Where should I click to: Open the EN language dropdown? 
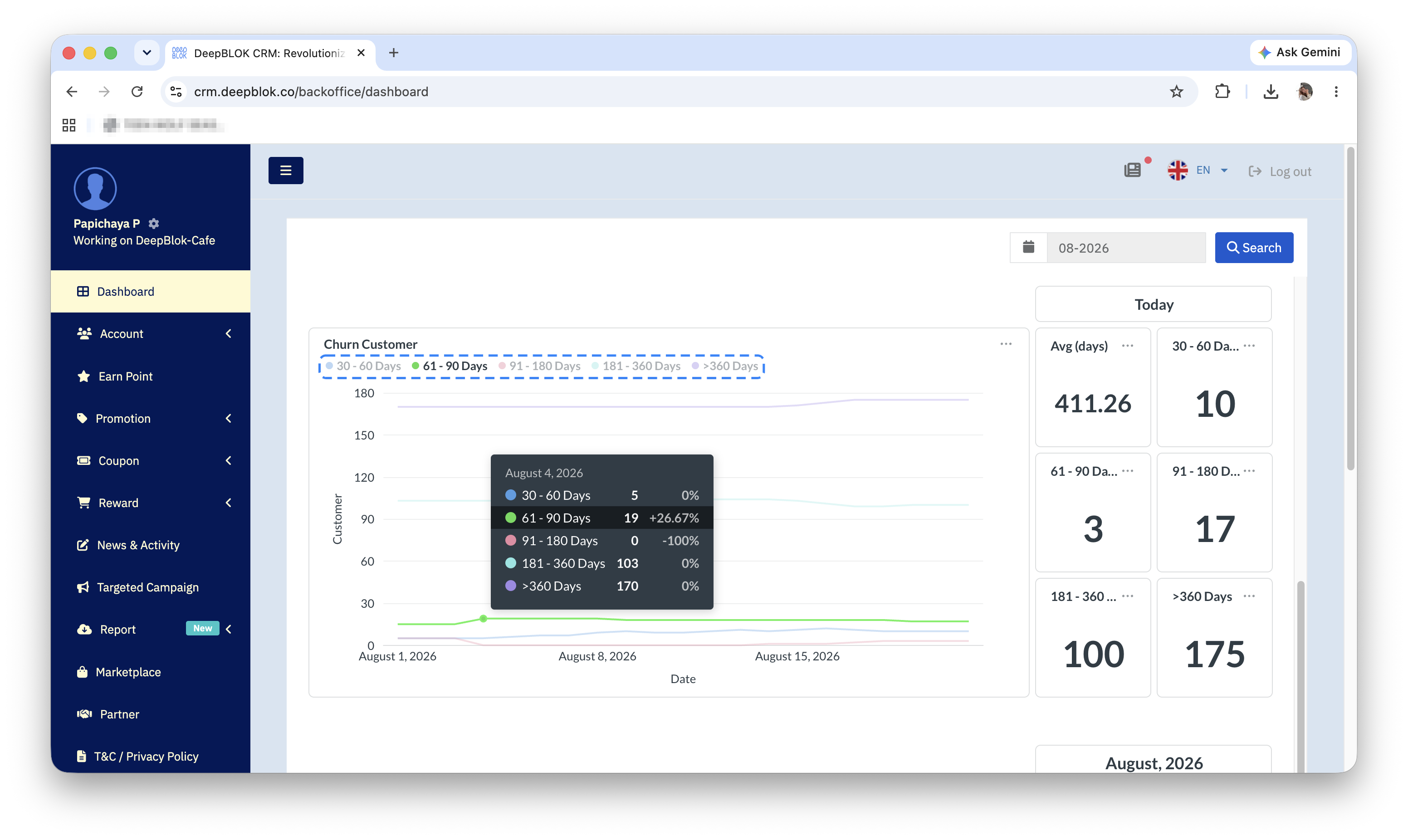point(1212,171)
